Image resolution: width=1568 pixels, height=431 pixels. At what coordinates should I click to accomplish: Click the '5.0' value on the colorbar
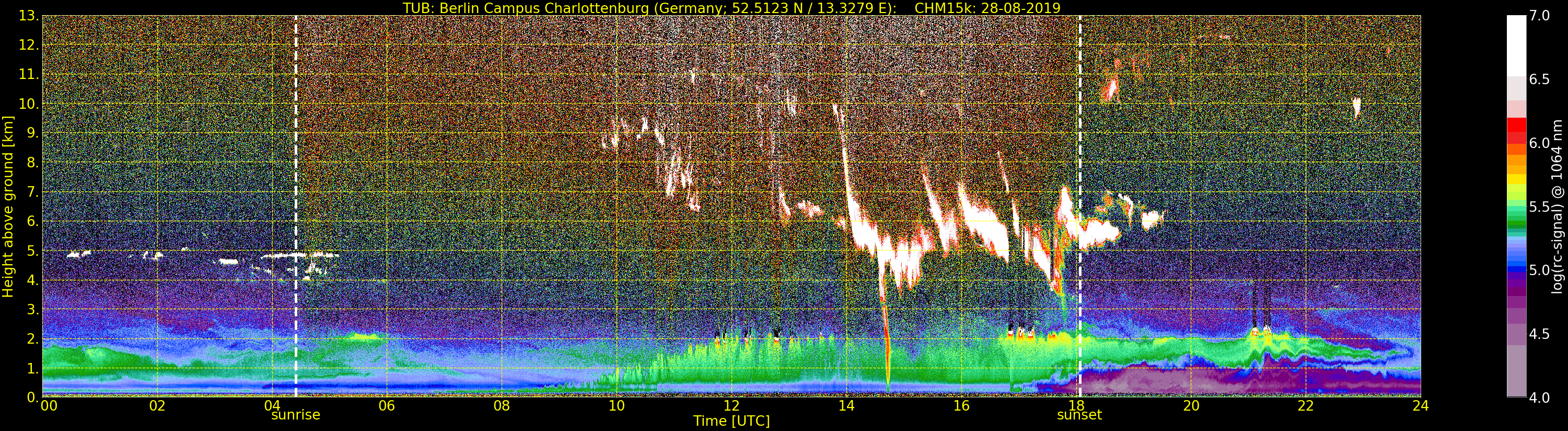point(1539,270)
